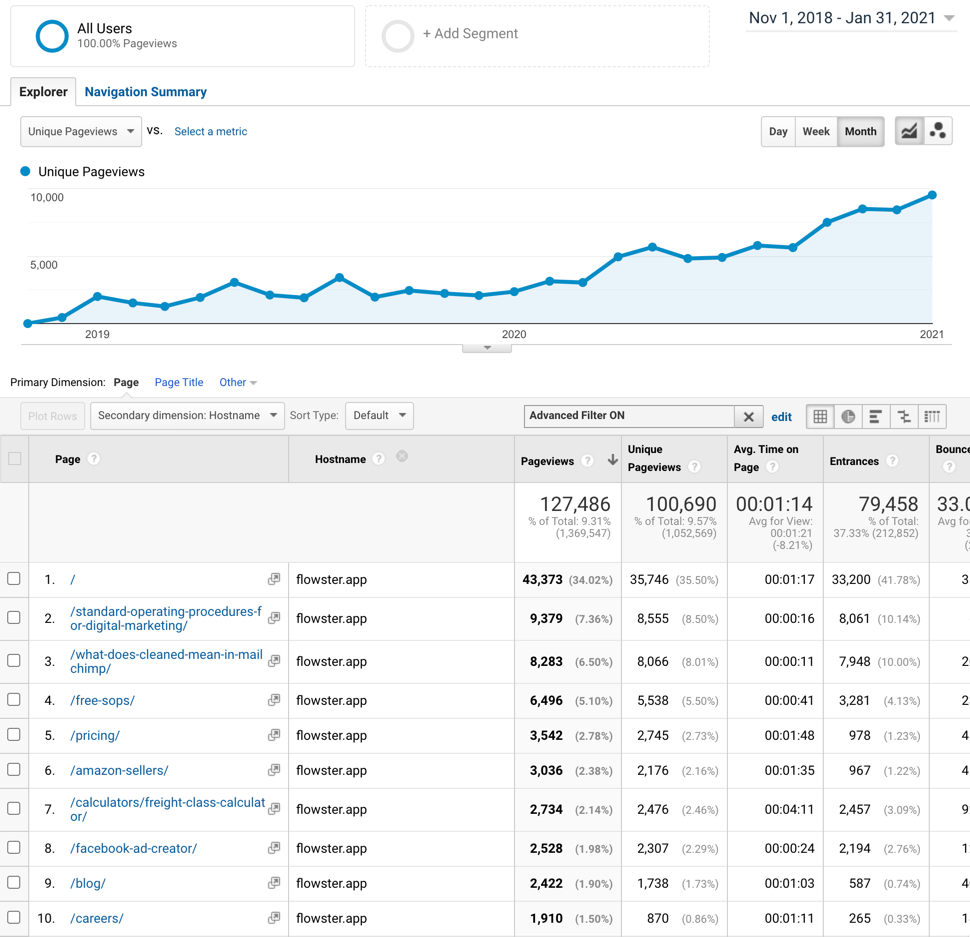Remove the Hostname secondary dimension column
The image size is (970, 937).
(x=402, y=456)
